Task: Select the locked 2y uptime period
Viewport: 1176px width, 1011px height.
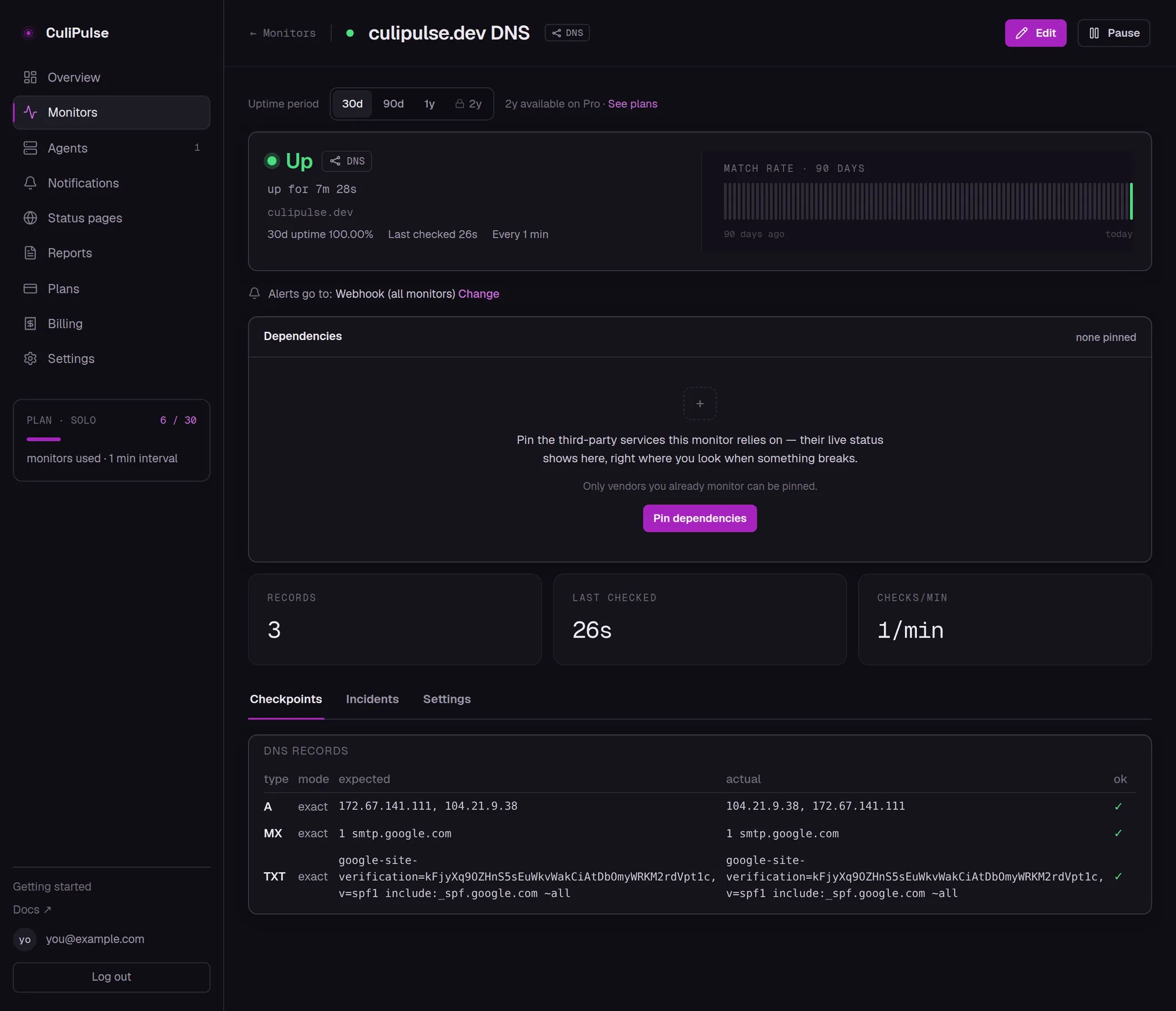Action: click(x=469, y=104)
